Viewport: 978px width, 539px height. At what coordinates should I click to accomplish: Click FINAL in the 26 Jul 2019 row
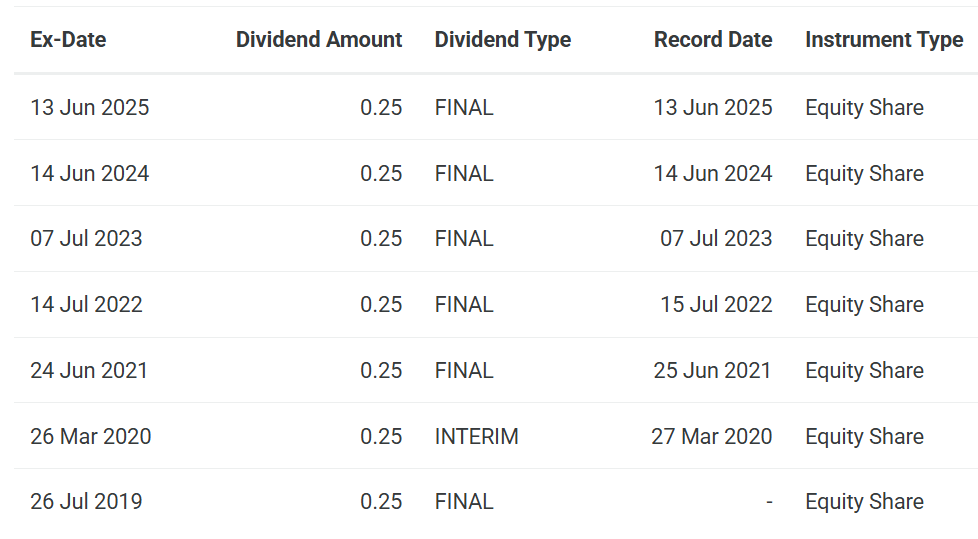(464, 502)
